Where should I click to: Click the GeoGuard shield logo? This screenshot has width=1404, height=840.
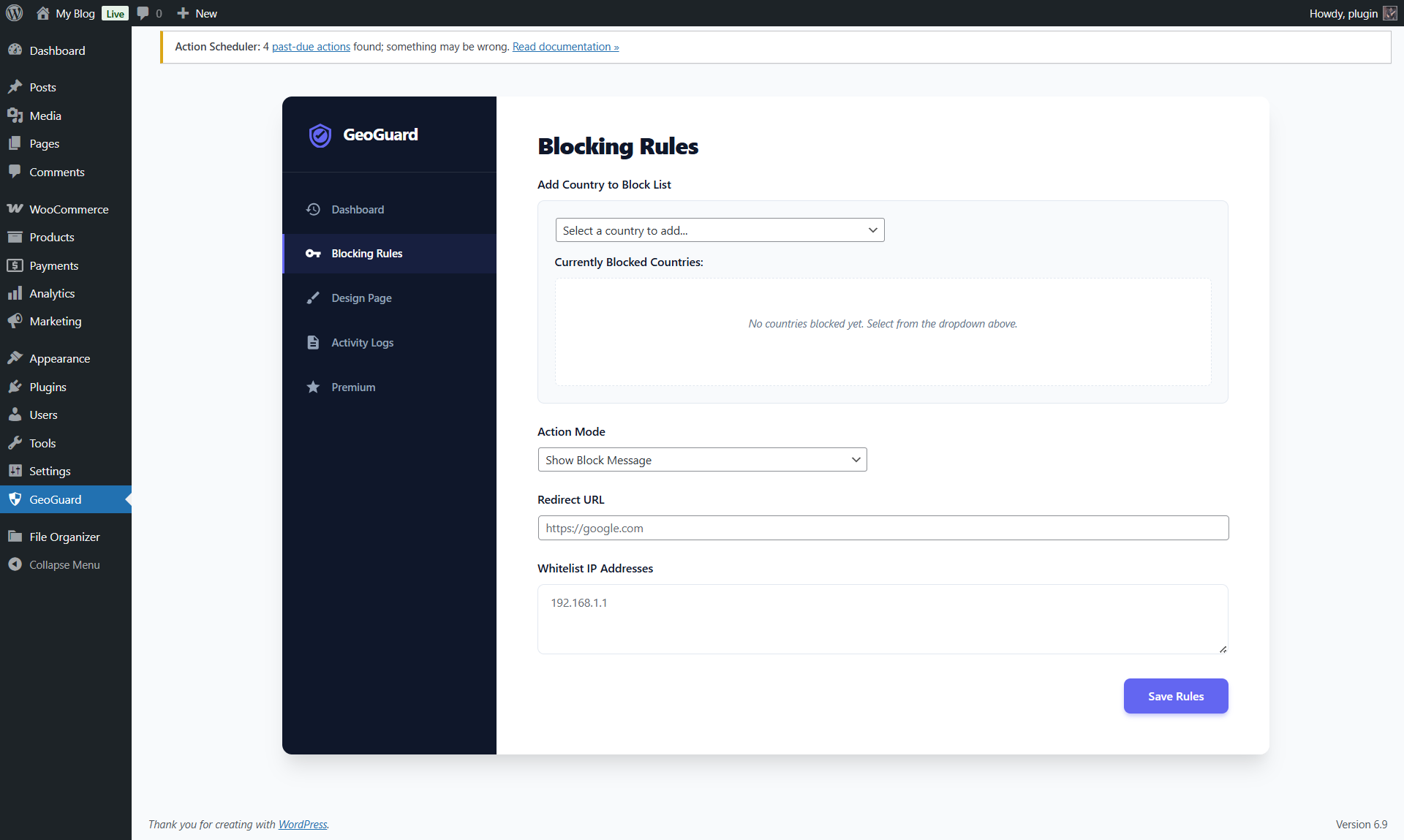320,135
